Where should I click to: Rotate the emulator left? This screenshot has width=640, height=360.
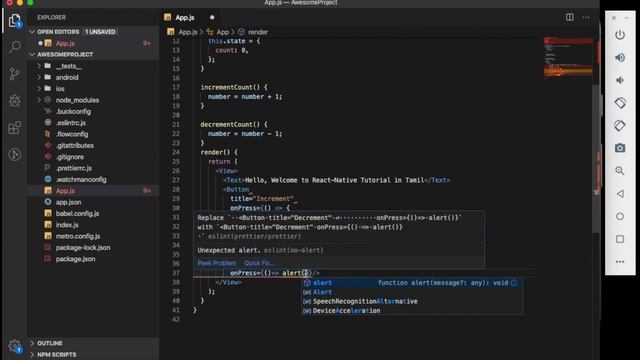click(620, 103)
